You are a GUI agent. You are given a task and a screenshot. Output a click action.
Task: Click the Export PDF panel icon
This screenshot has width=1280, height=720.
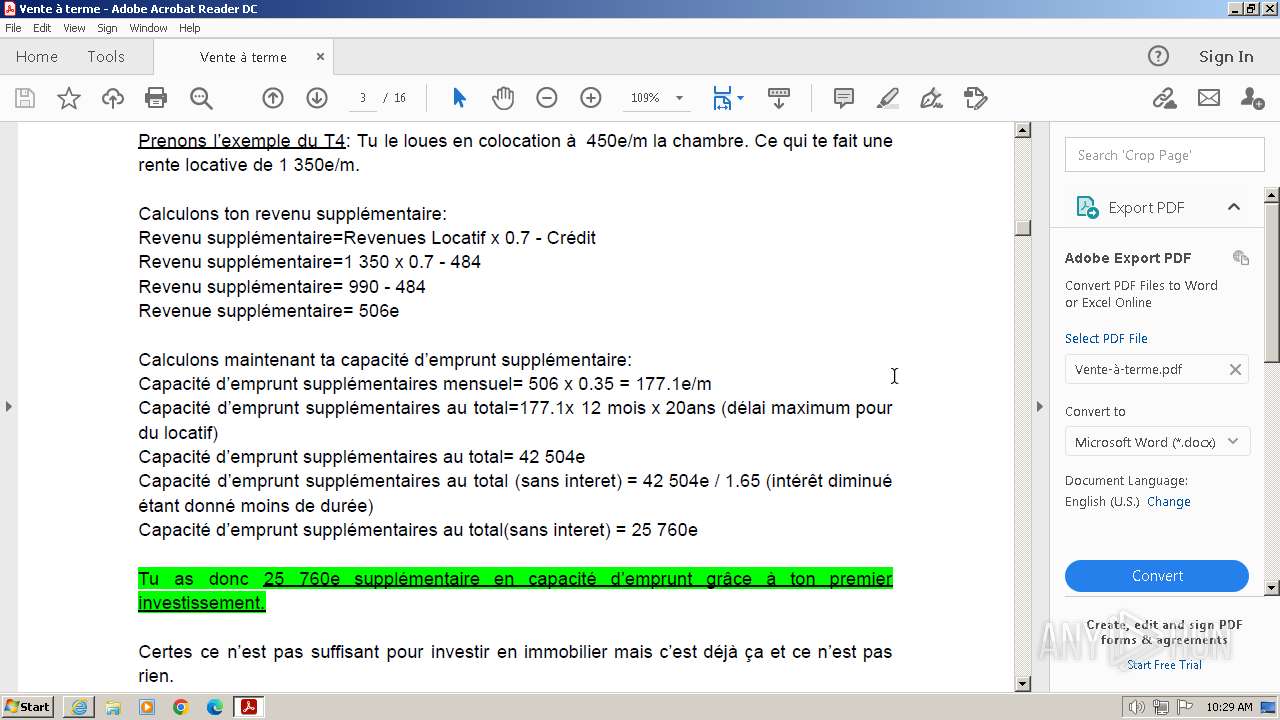[x=1087, y=207]
